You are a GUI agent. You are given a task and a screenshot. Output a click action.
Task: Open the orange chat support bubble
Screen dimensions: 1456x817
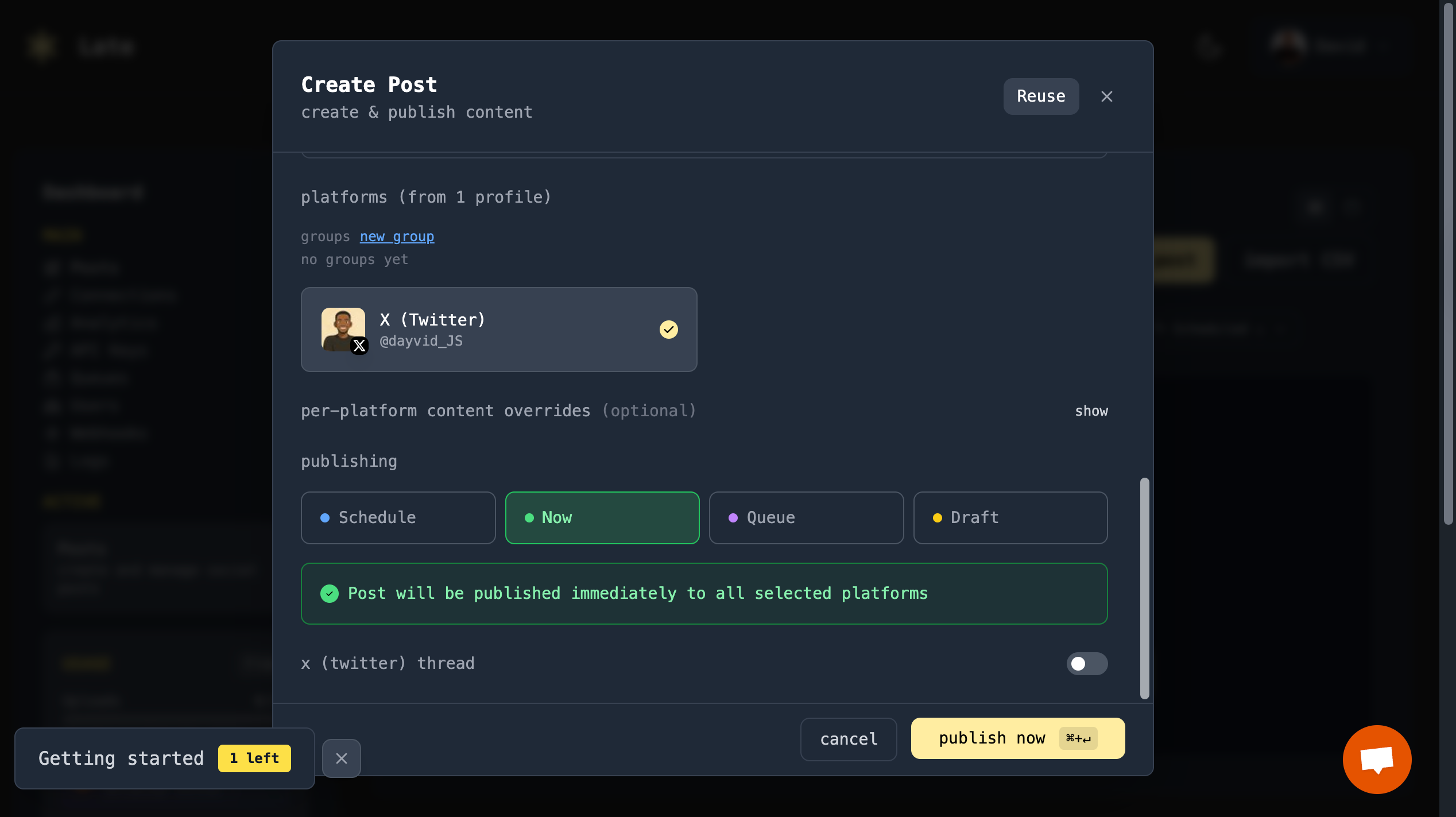coord(1377,759)
